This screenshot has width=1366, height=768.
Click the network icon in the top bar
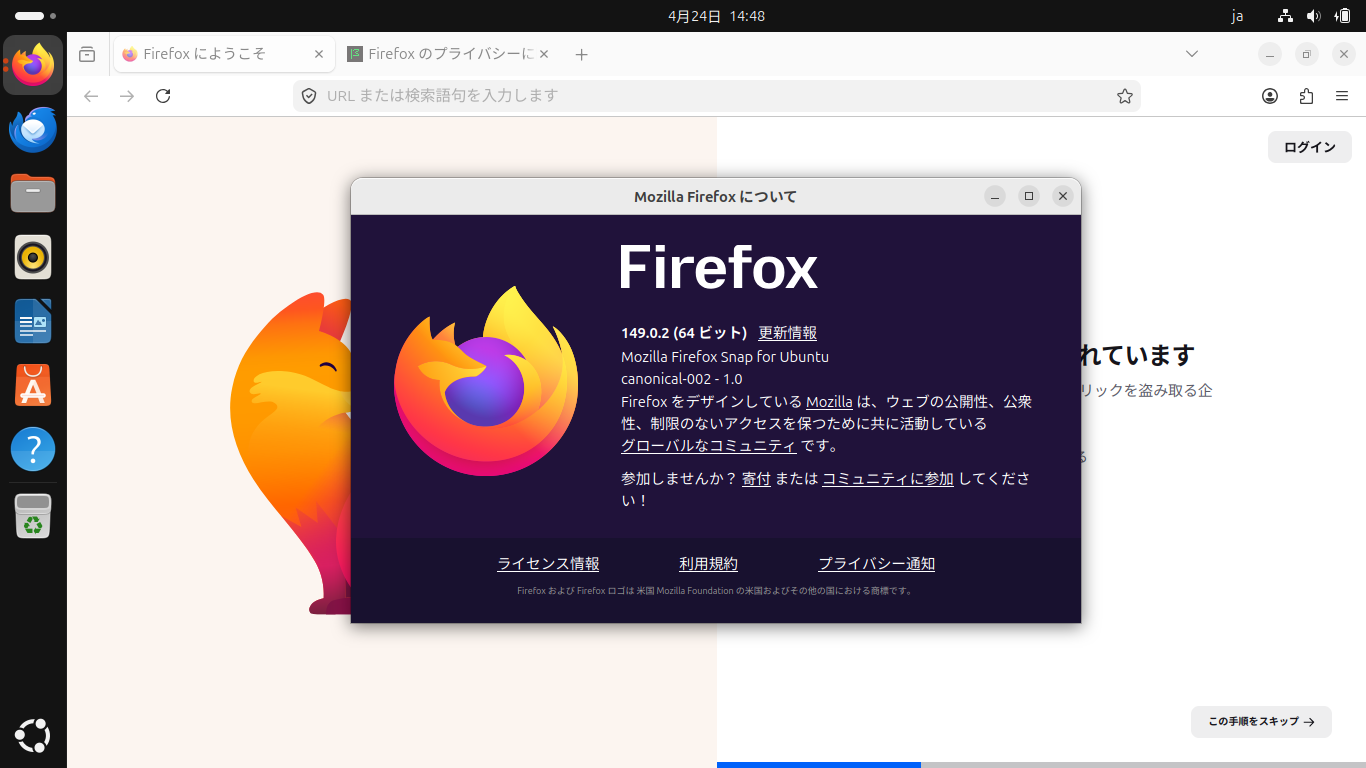coord(1286,16)
